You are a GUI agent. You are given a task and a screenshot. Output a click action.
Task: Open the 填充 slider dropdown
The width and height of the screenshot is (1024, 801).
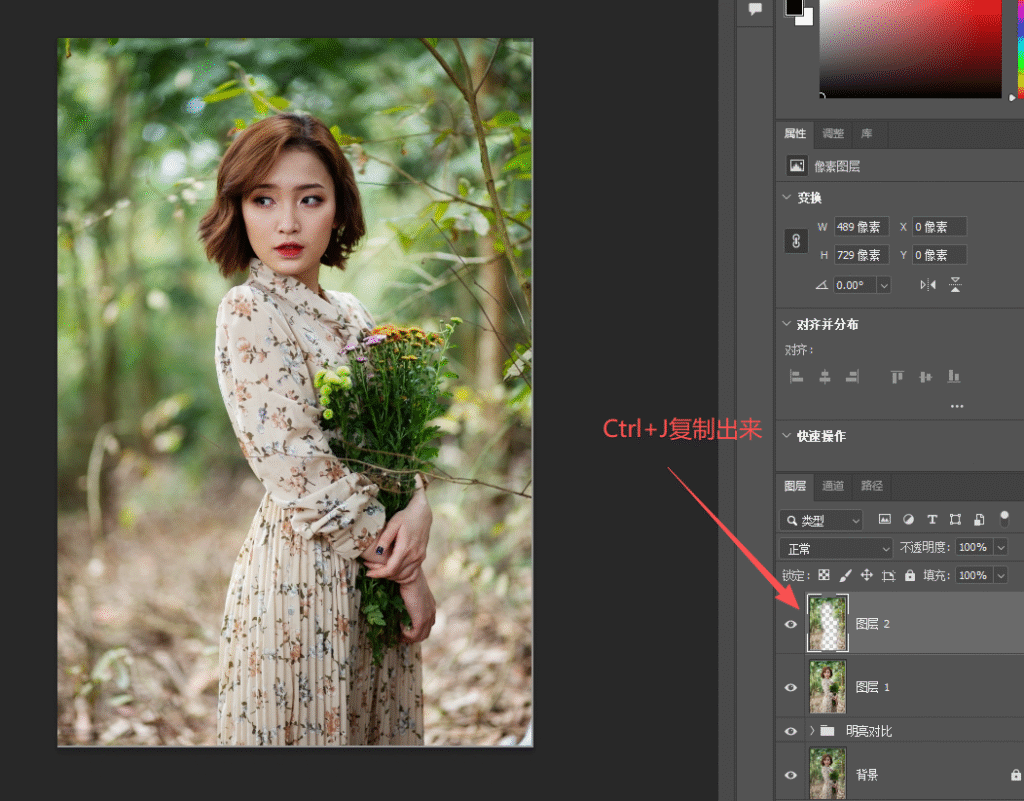click(x=1001, y=575)
